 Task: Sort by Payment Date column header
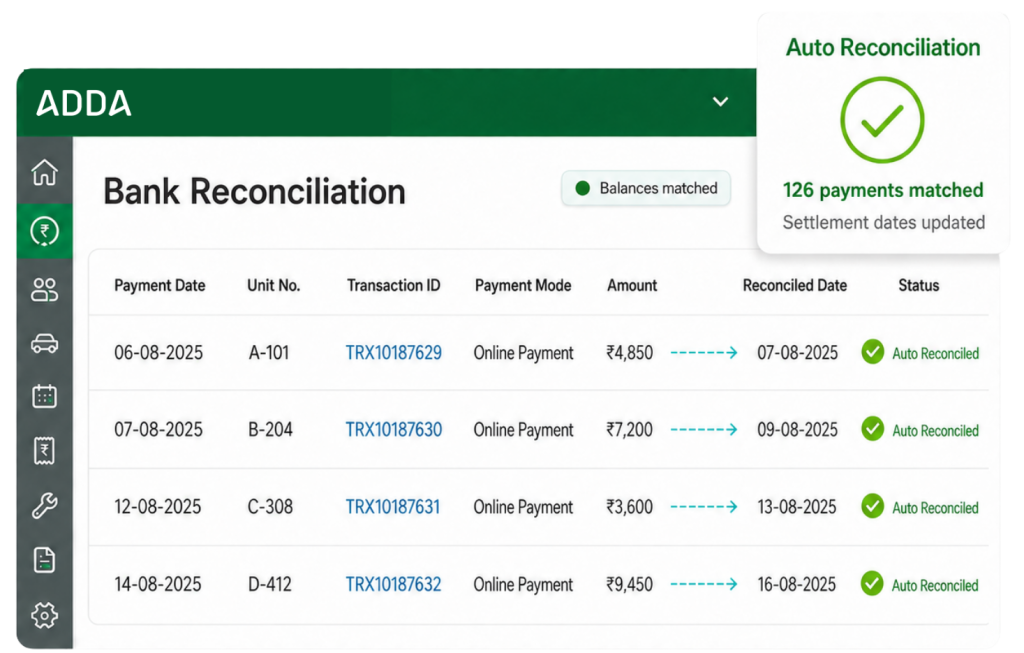point(159,285)
